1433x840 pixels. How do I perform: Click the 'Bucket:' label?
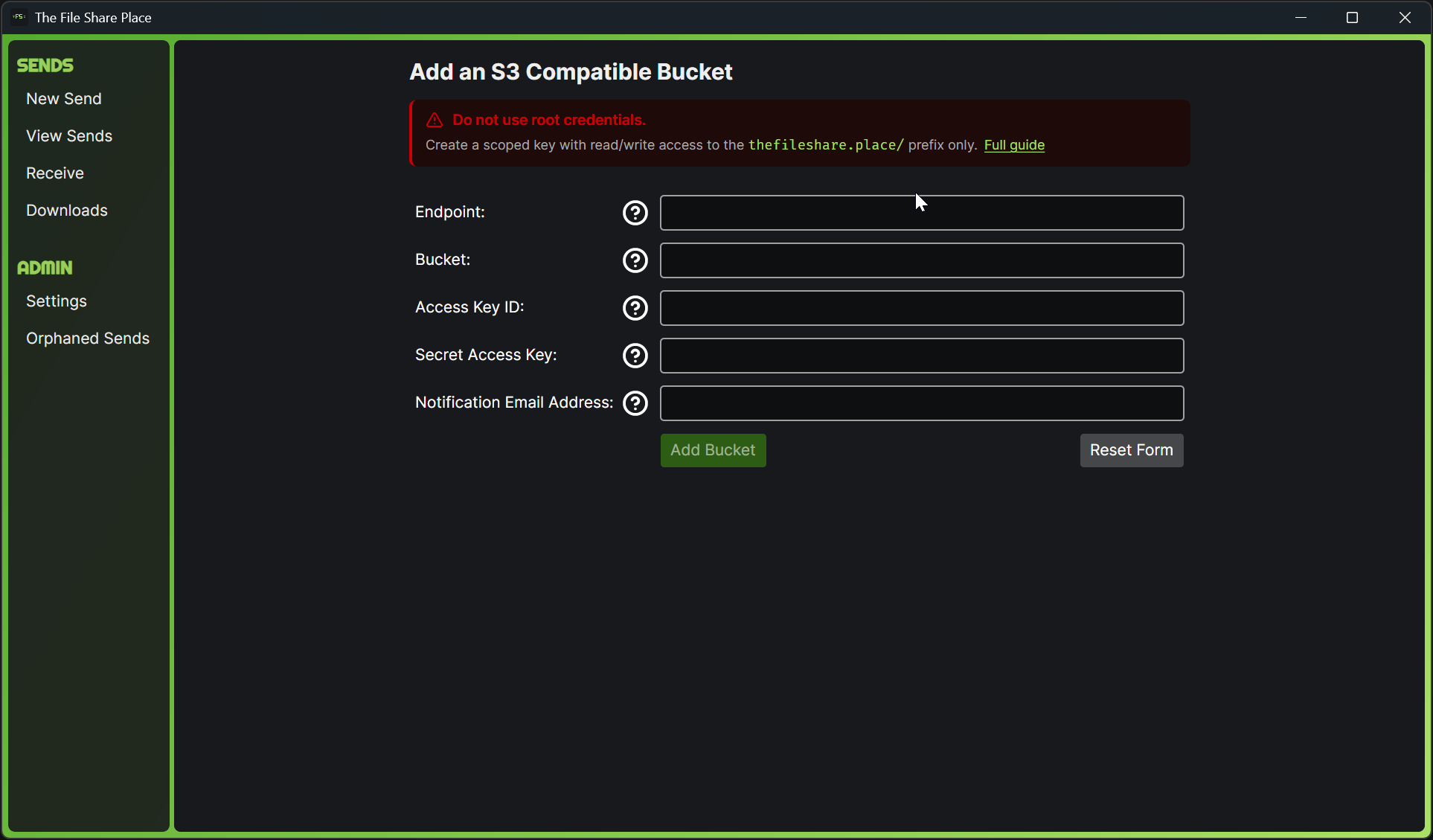pos(443,260)
